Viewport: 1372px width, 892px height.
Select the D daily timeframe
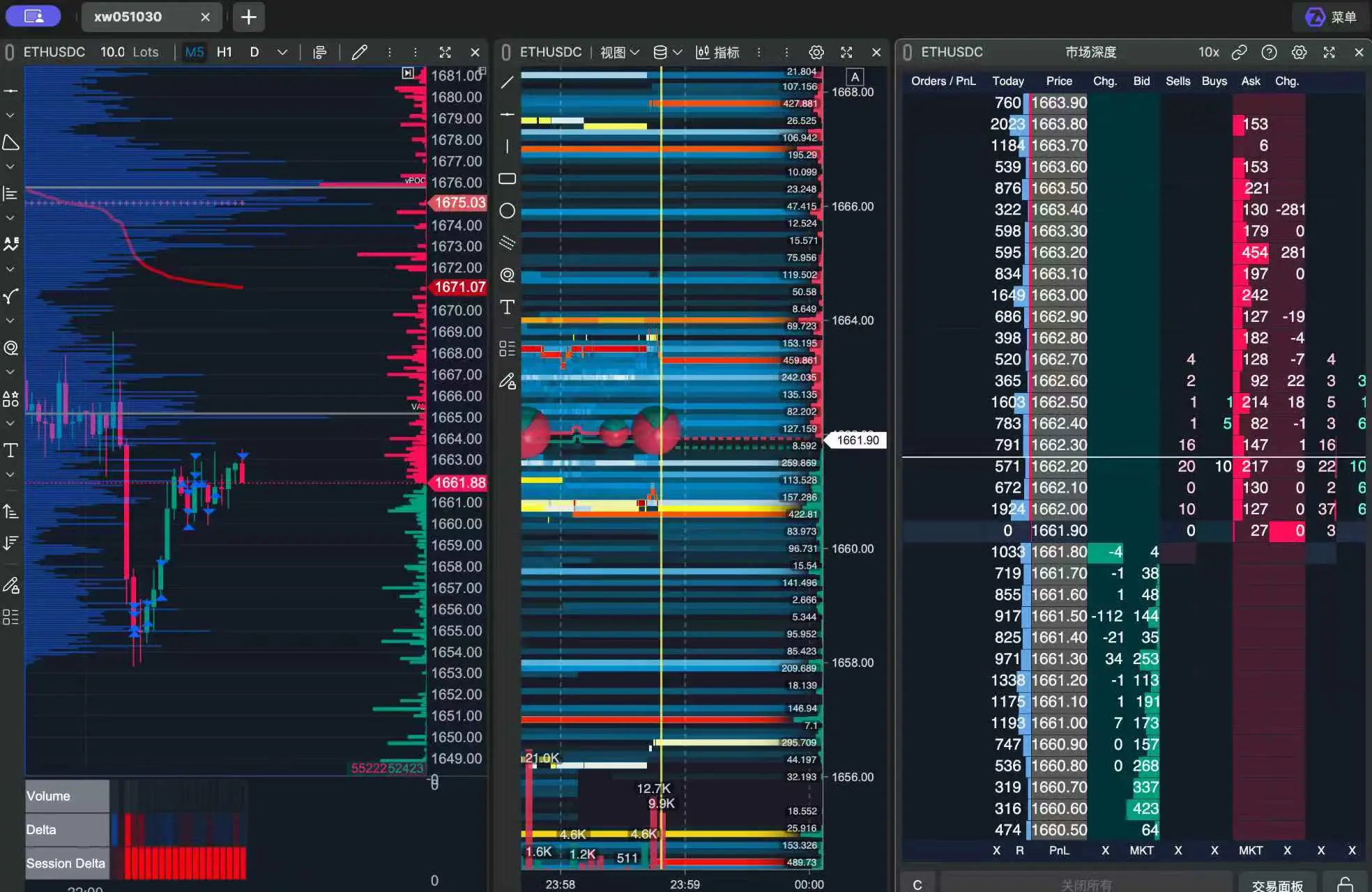254,52
